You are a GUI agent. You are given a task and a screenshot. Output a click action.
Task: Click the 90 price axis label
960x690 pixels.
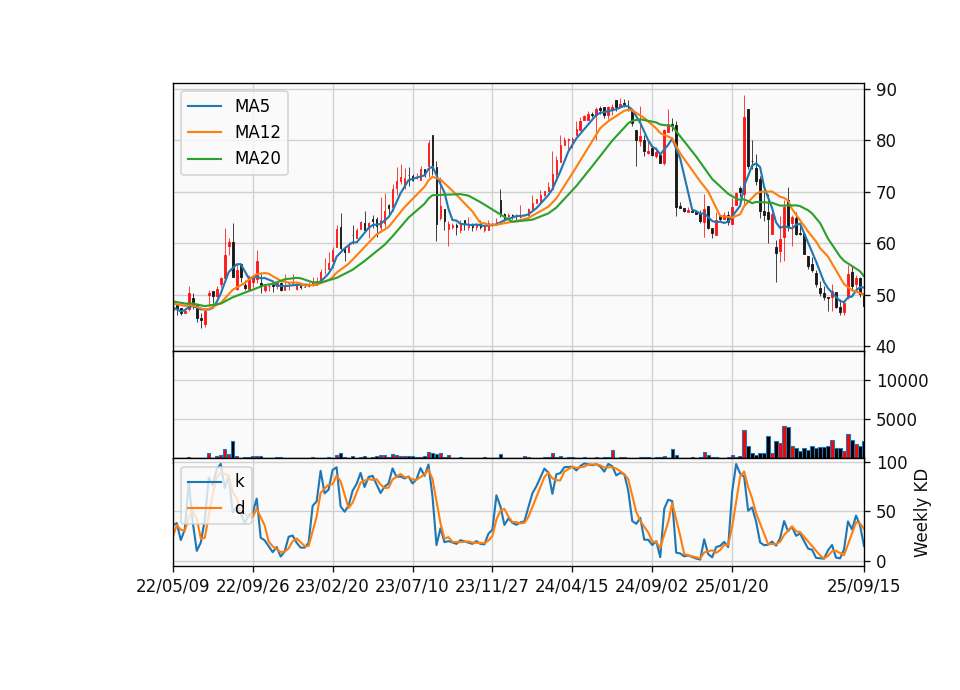tap(886, 90)
